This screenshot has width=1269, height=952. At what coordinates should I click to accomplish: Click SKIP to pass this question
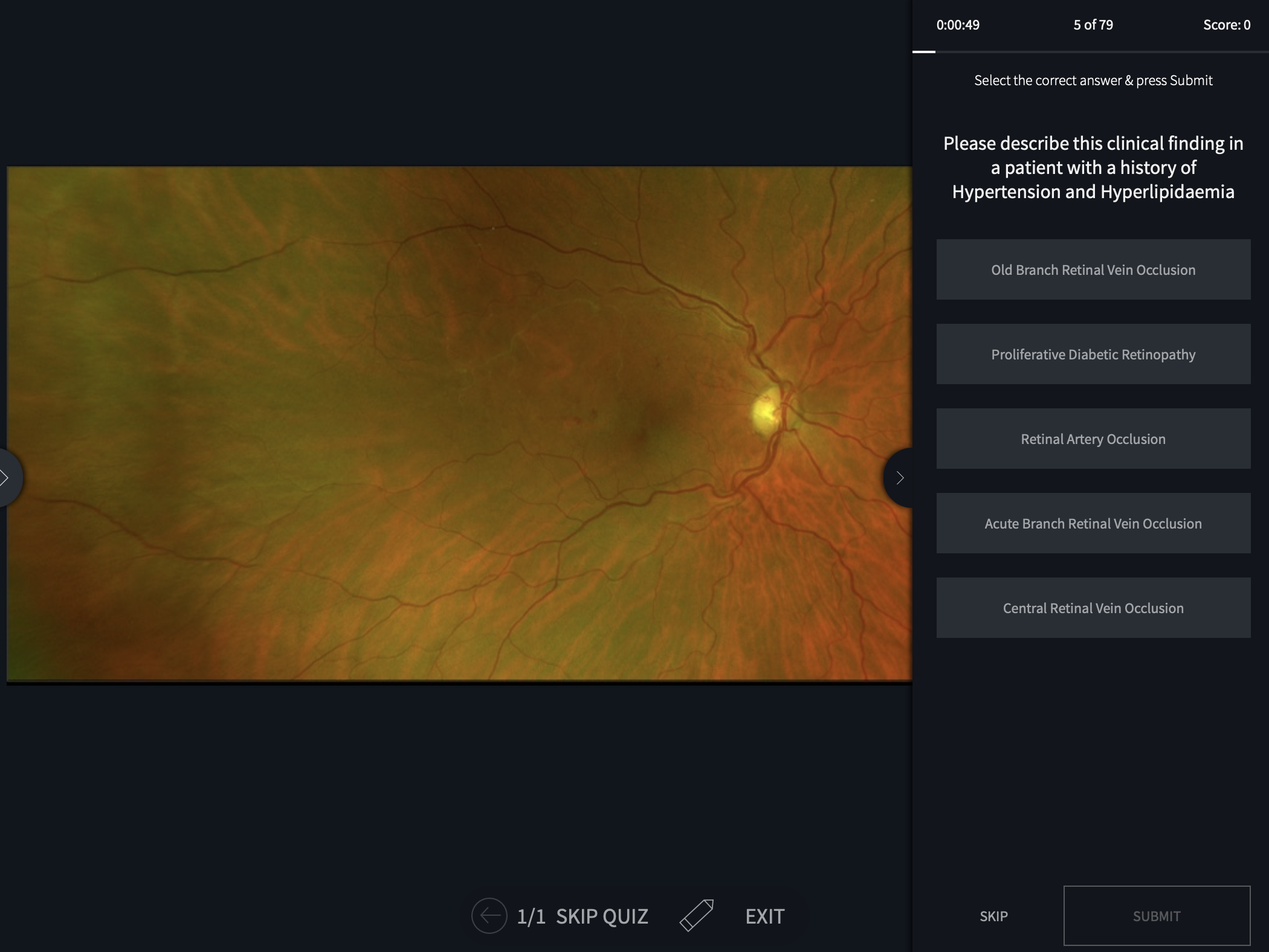coord(993,916)
